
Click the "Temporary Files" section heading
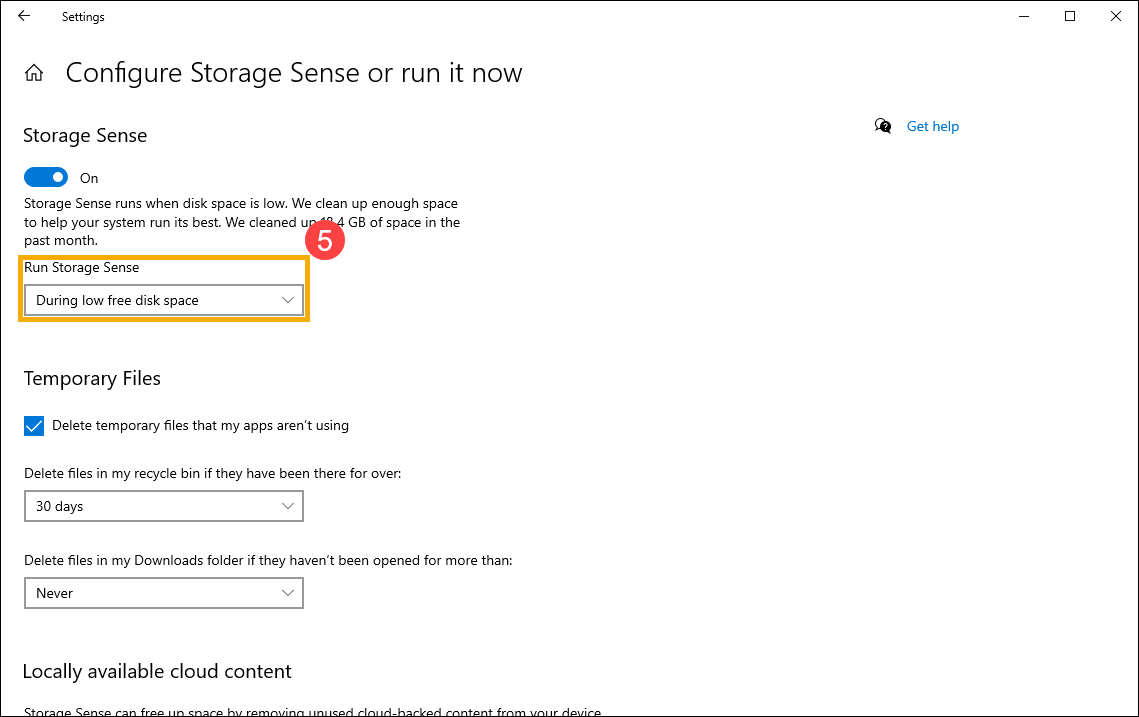92,378
